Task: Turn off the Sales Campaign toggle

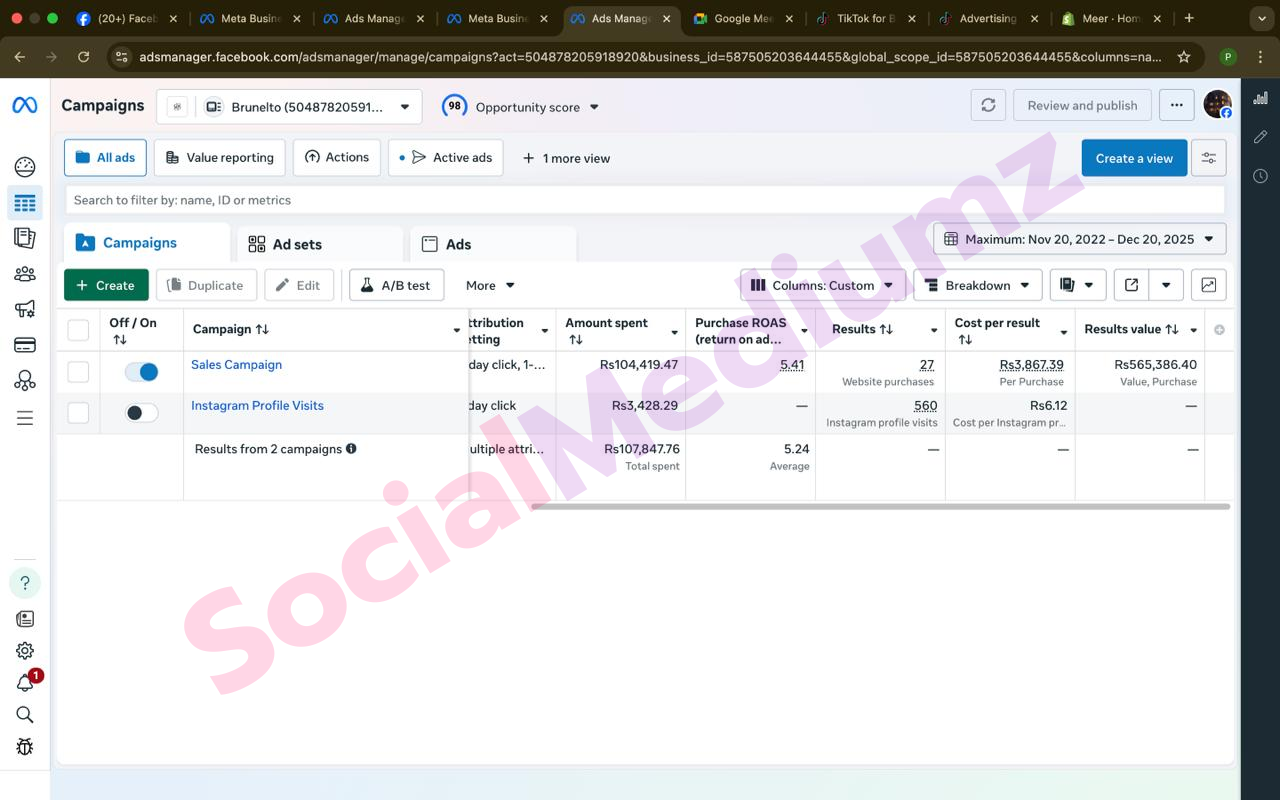Action: click(x=142, y=372)
